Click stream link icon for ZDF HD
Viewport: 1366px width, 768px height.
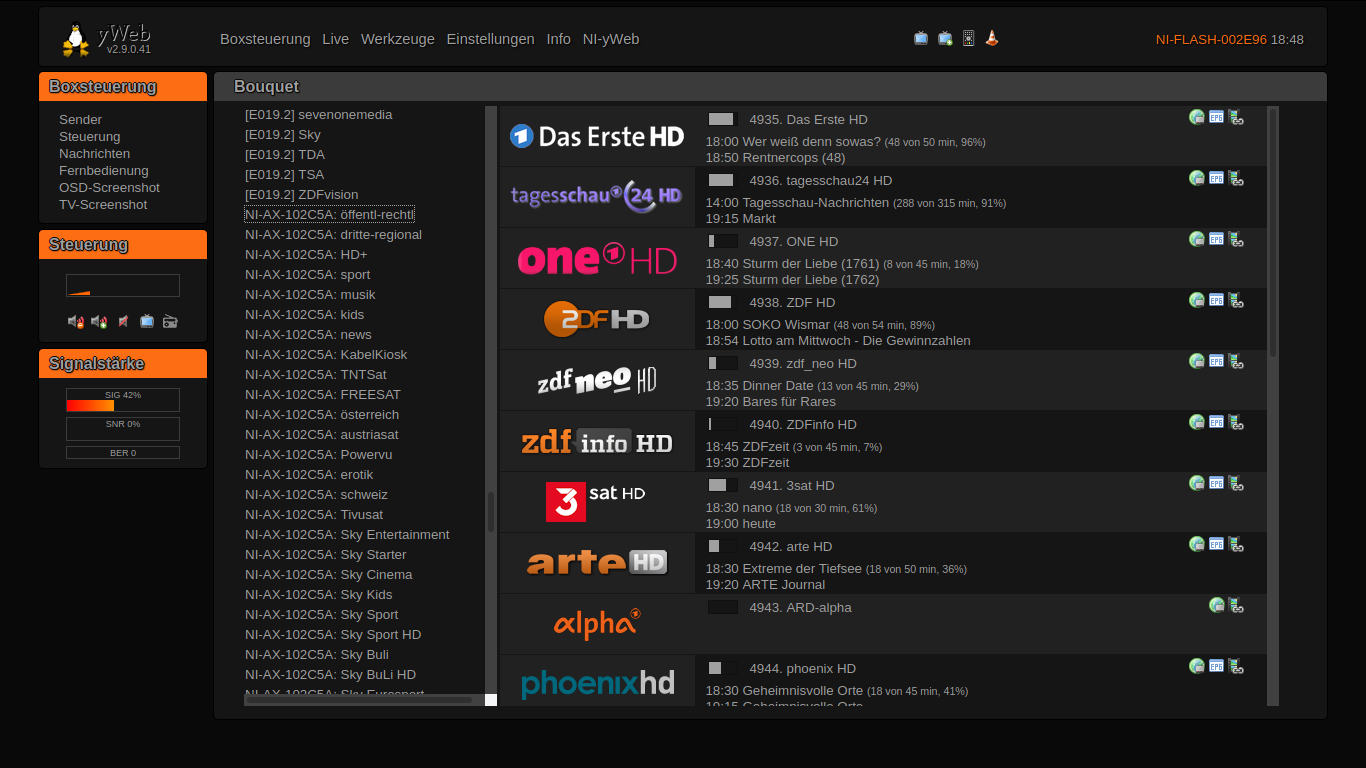pos(1236,300)
